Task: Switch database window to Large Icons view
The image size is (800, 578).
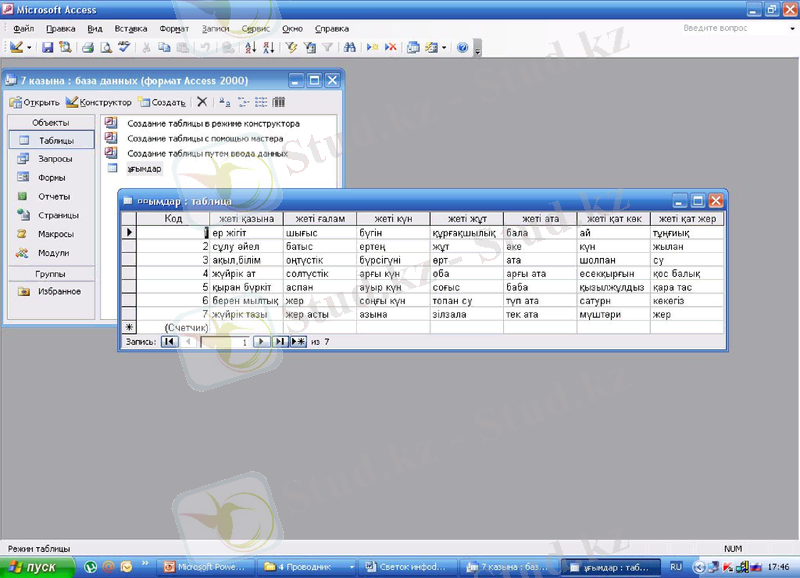Action: click(225, 102)
